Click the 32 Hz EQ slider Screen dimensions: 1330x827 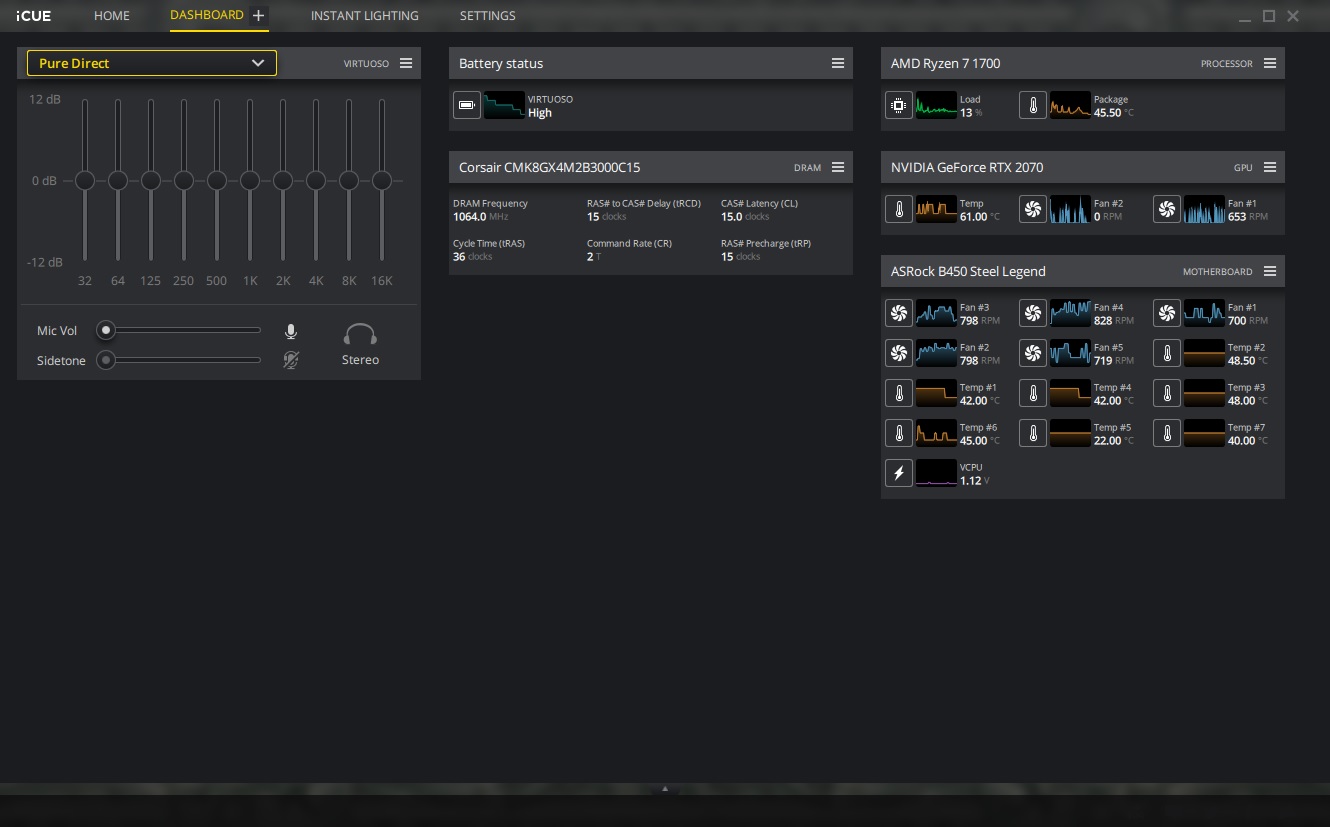pyautogui.click(x=85, y=180)
